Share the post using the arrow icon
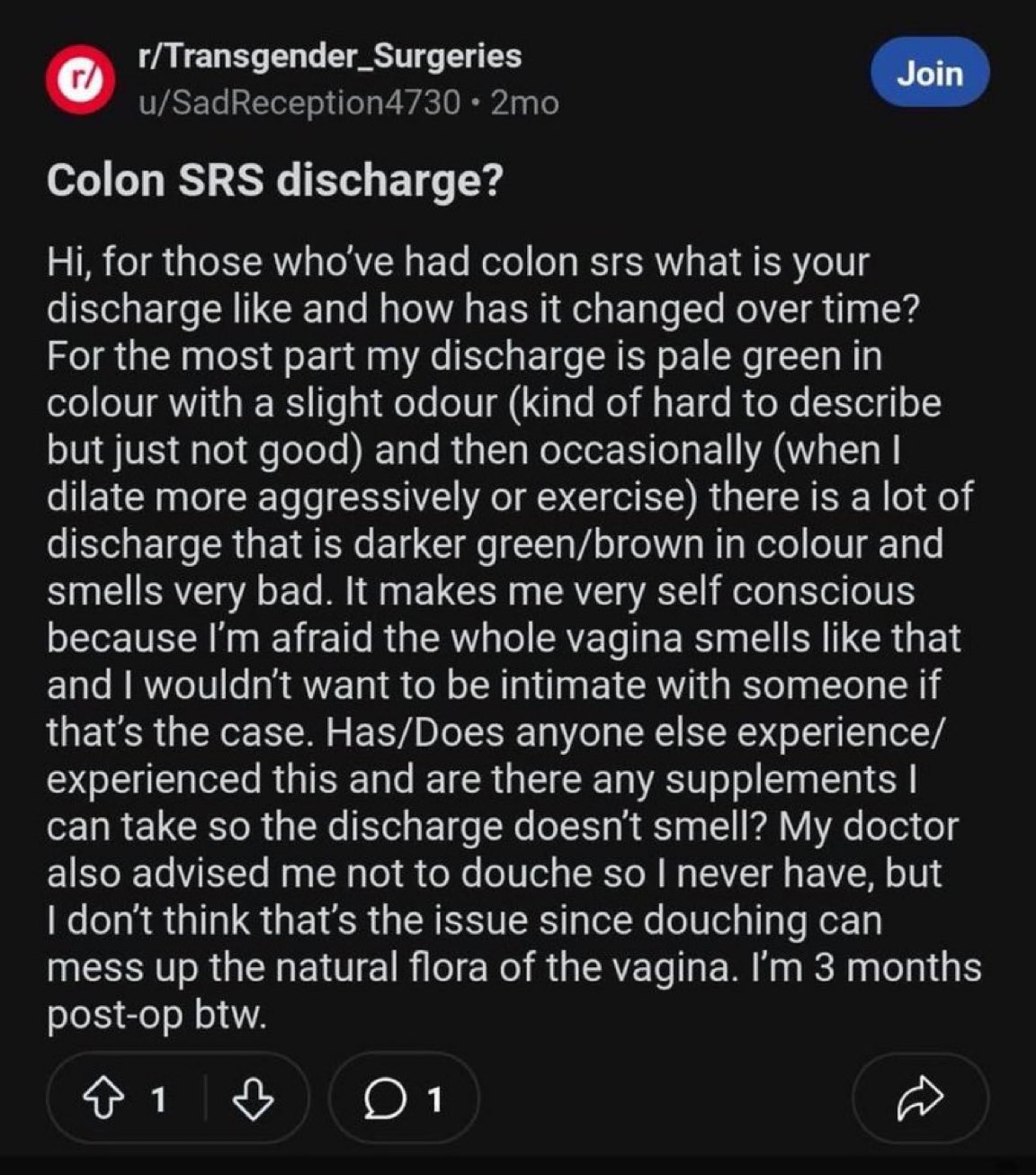This screenshot has height=1175, width=1036. [x=921, y=1099]
